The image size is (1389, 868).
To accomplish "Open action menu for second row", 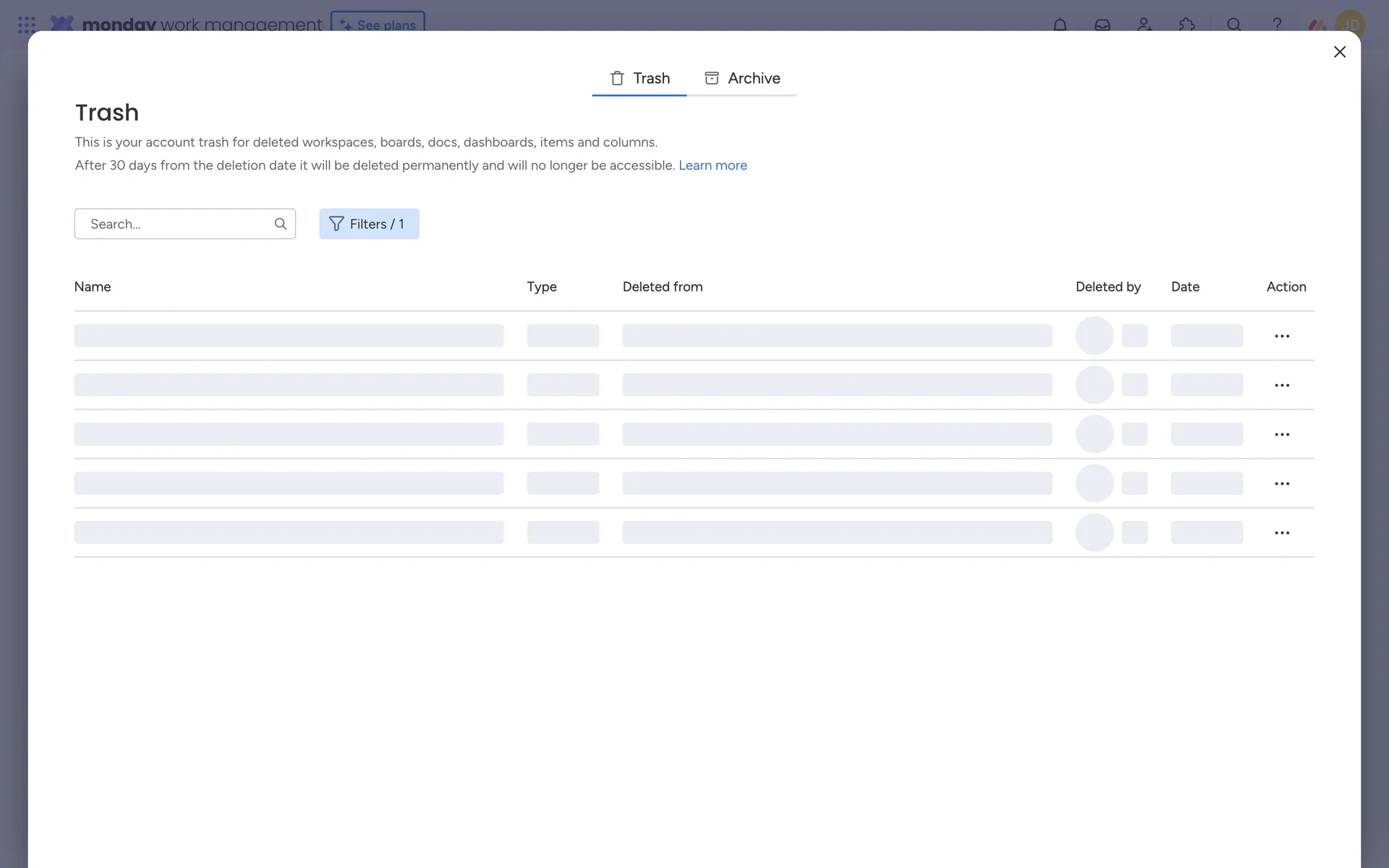I will (1282, 385).
